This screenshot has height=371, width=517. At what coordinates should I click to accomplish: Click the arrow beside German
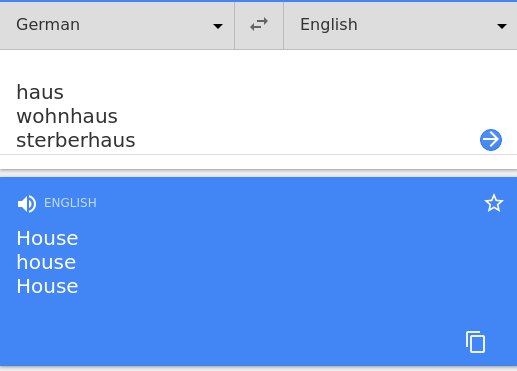click(218, 26)
